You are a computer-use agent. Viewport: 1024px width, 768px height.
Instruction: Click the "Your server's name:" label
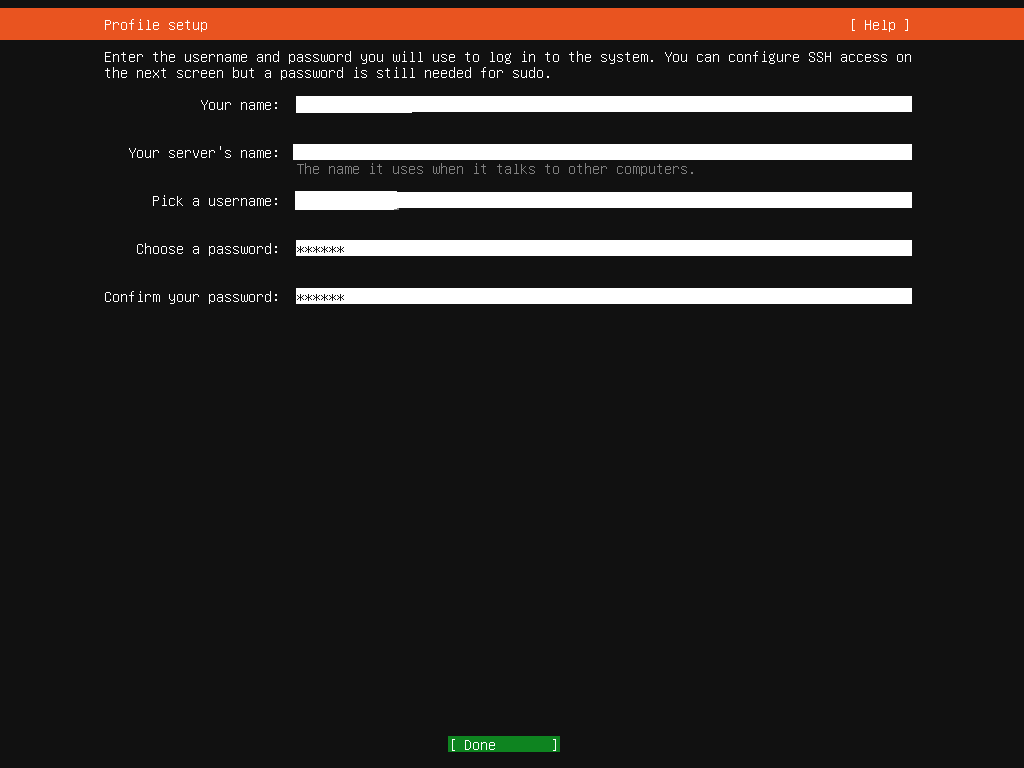point(203,153)
